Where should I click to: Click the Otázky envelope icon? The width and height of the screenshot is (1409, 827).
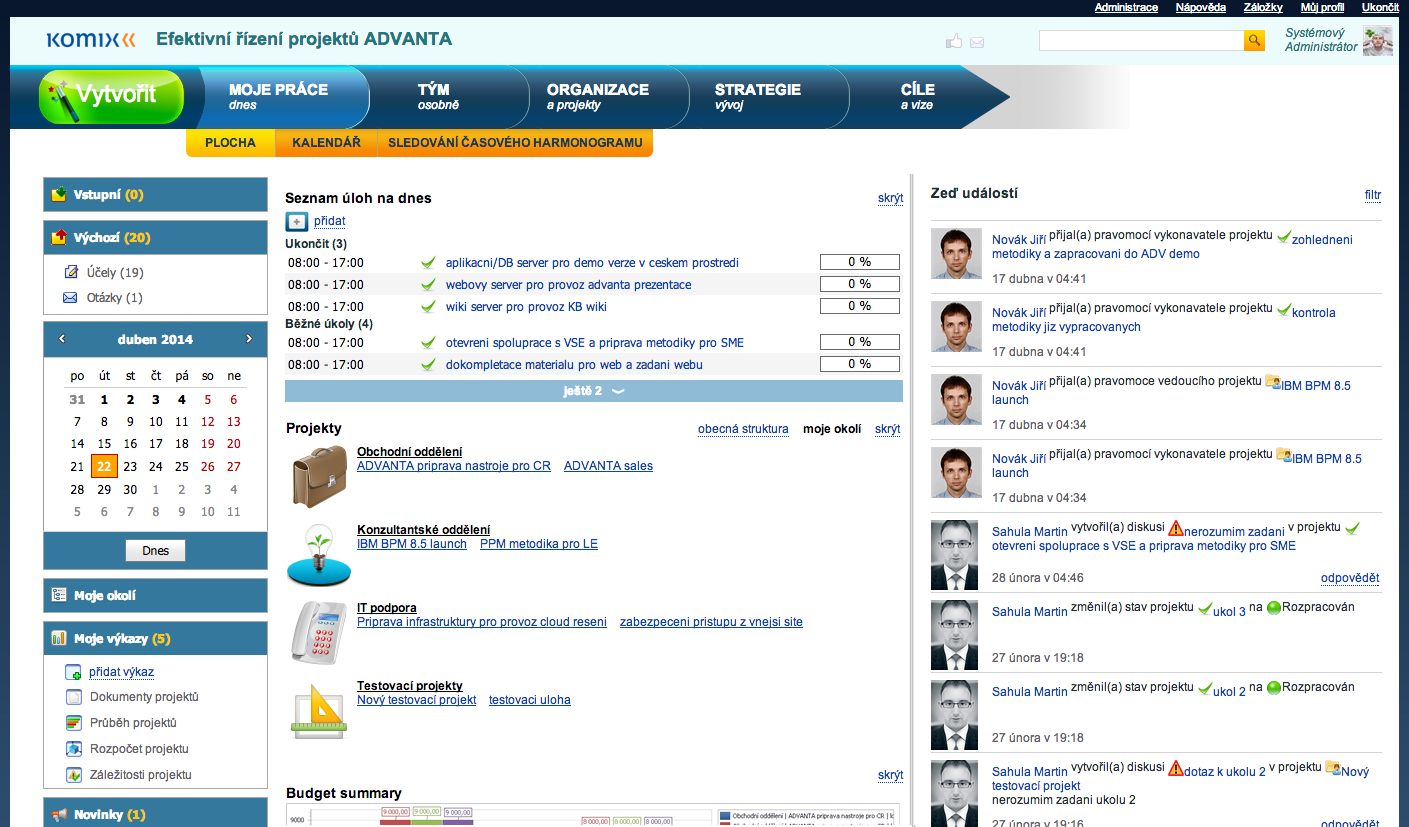point(70,298)
